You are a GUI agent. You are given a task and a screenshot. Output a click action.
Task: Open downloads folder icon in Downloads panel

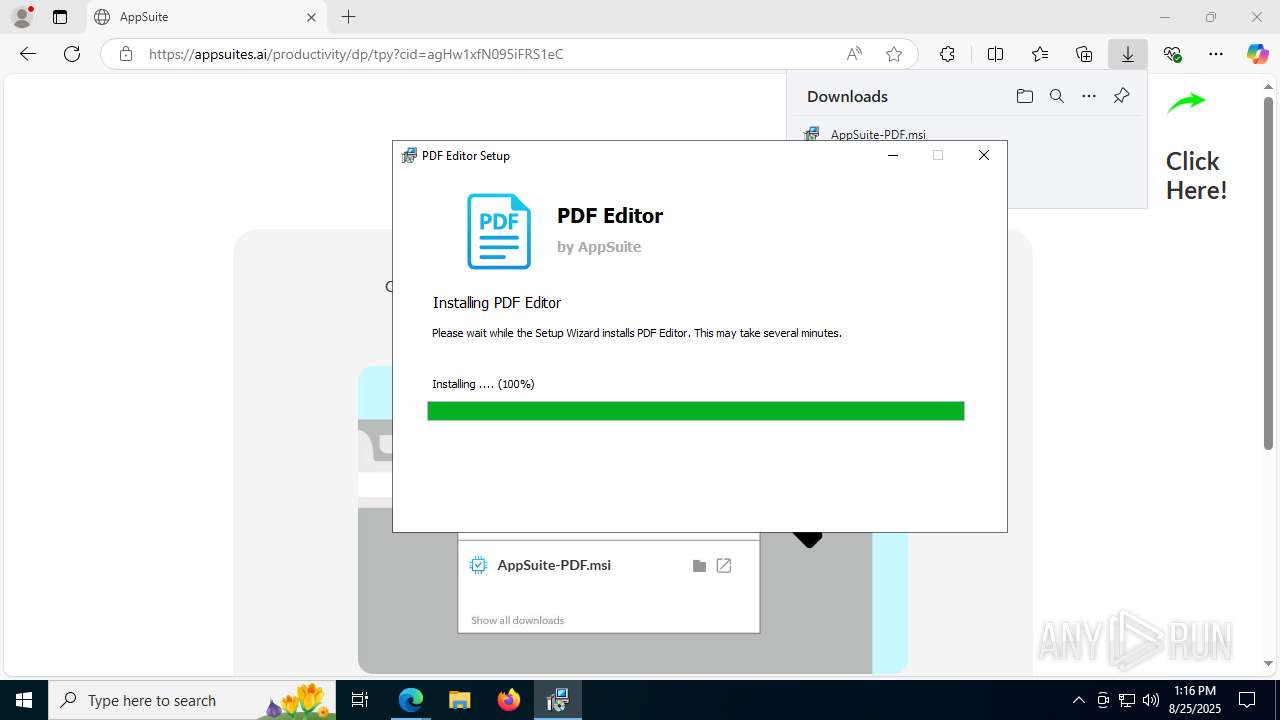tap(1024, 96)
